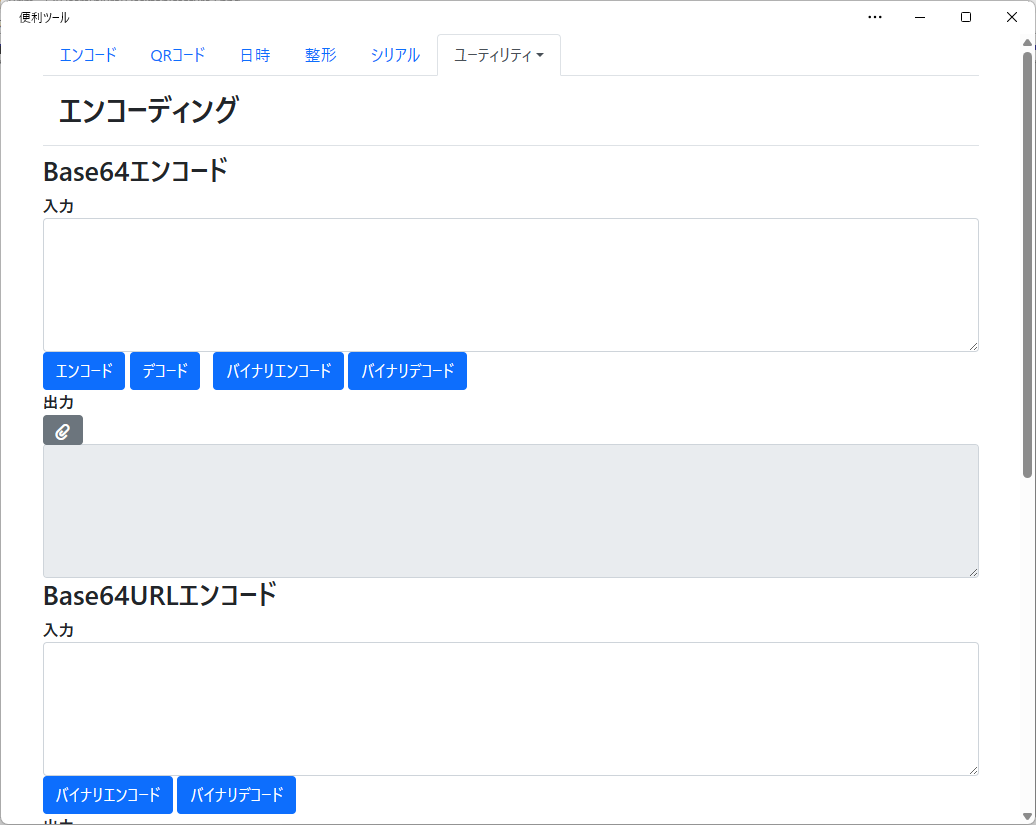1036x825 pixels.
Task: Click the Base64 デコード button
Action: [165, 371]
